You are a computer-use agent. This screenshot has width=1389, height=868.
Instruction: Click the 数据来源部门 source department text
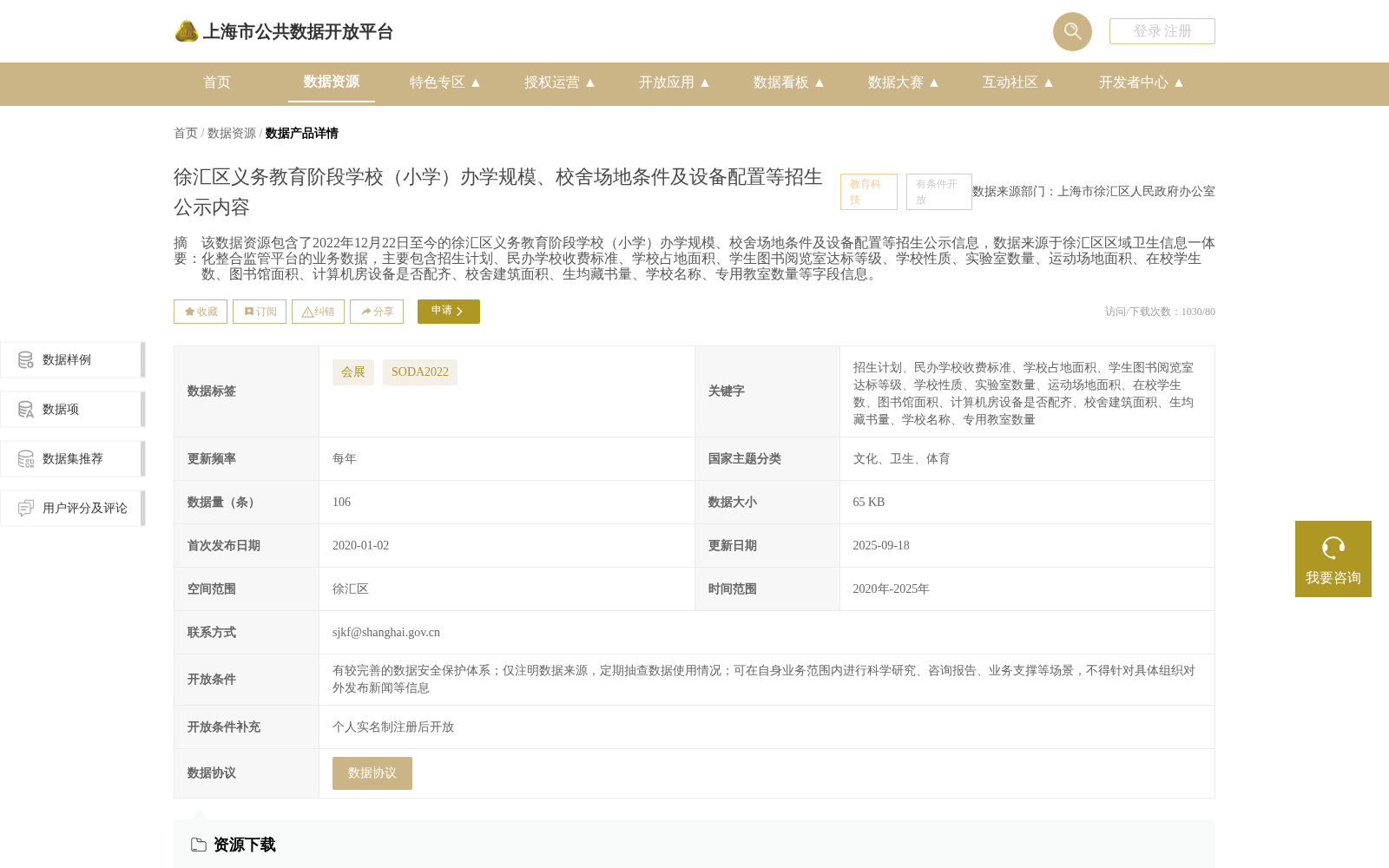click(1094, 191)
